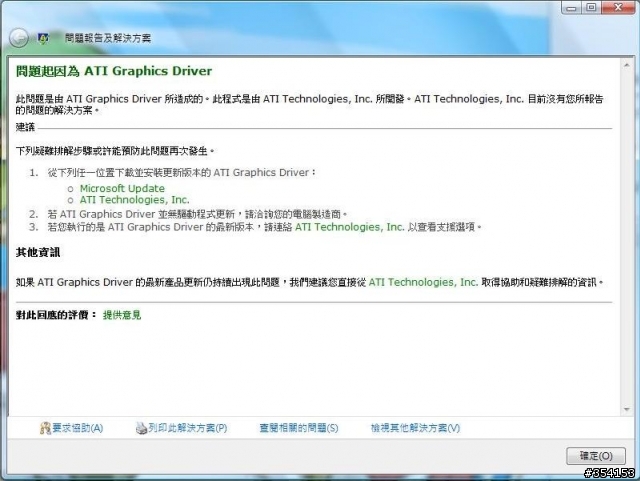
Task: Open the ATI Technologies, Inc. link under 其他資訊
Action: (x=423, y=282)
